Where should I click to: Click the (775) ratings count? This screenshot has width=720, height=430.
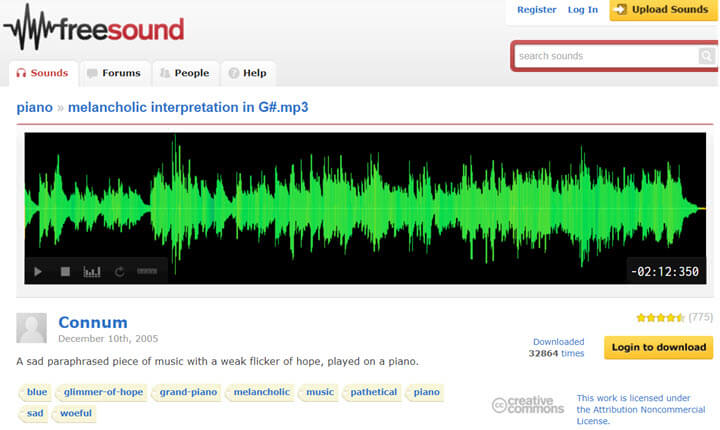tap(700, 317)
